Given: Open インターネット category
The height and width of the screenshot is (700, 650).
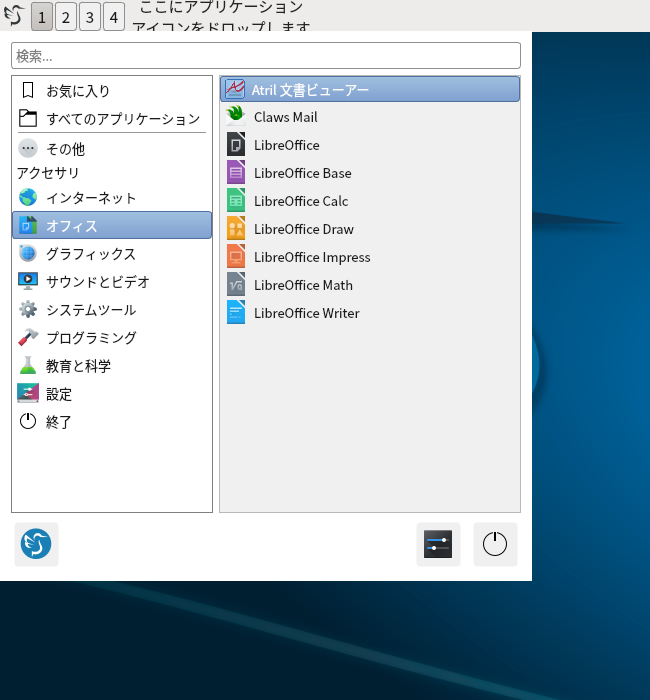Looking at the screenshot, I should (112, 197).
